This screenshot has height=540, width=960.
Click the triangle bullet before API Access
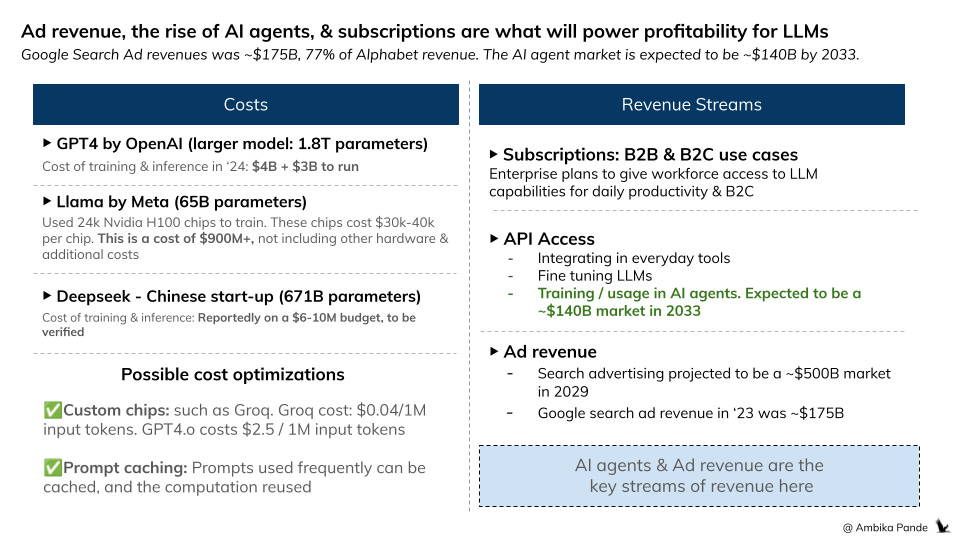click(494, 238)
